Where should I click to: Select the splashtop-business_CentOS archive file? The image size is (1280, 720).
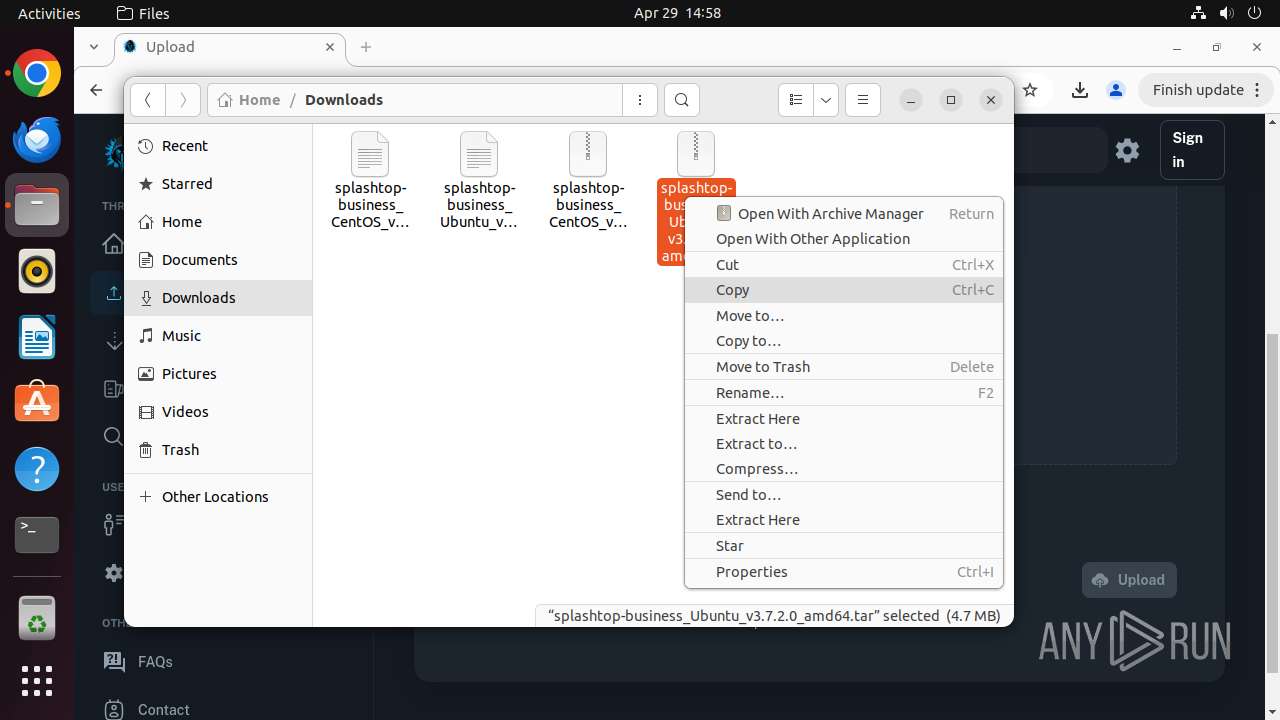588,181
